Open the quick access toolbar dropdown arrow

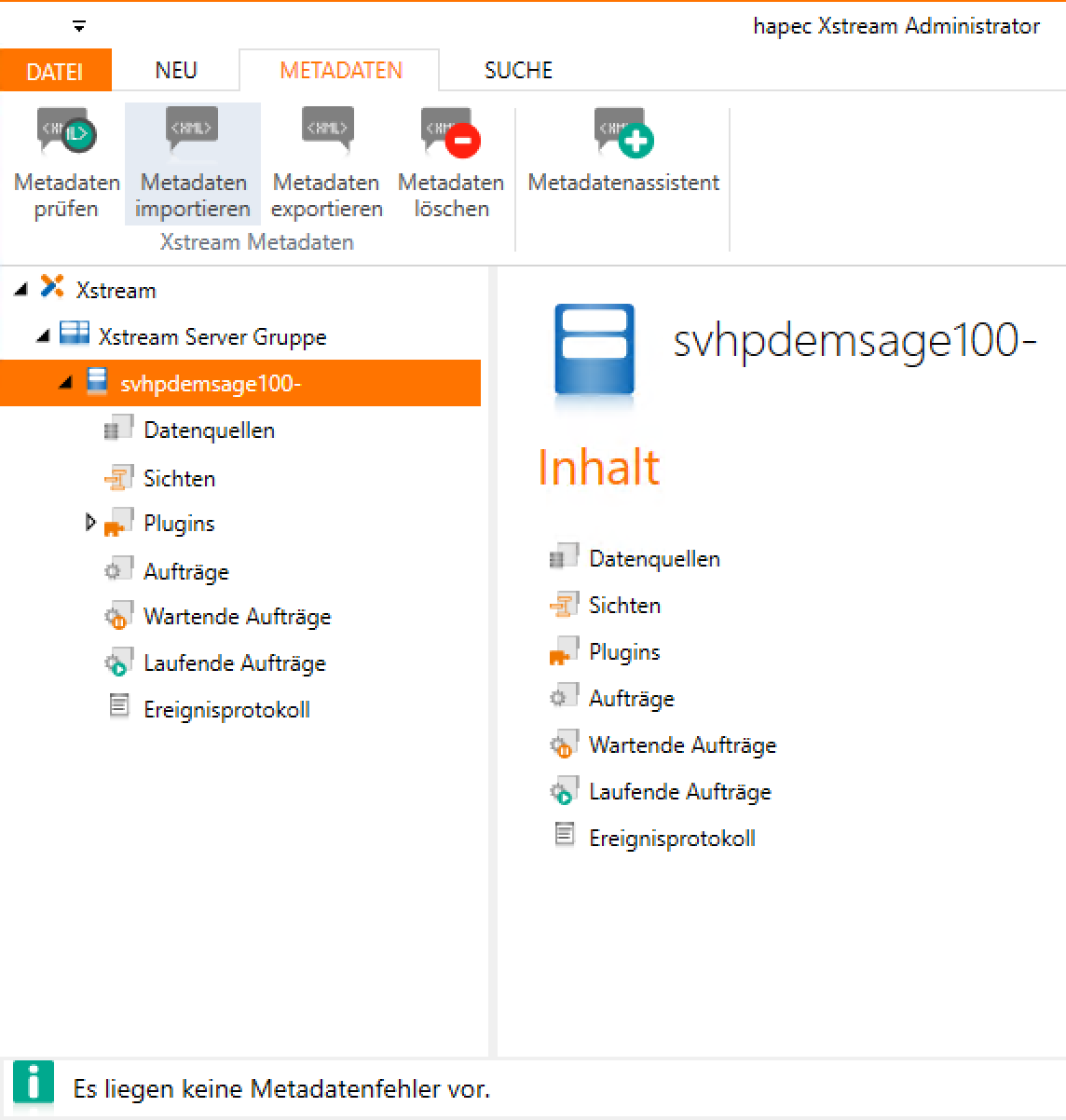[x=79, y=27]
